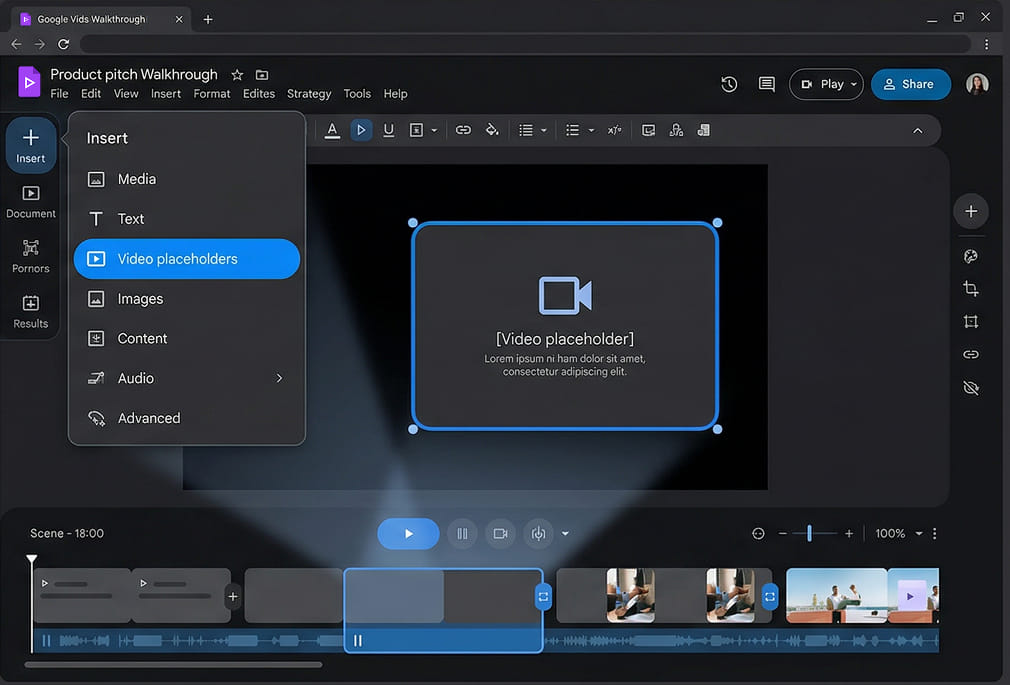Toggle the visibility-off icon in right sidebar
Screen dimensions: 1010x685
pos(970,387)
